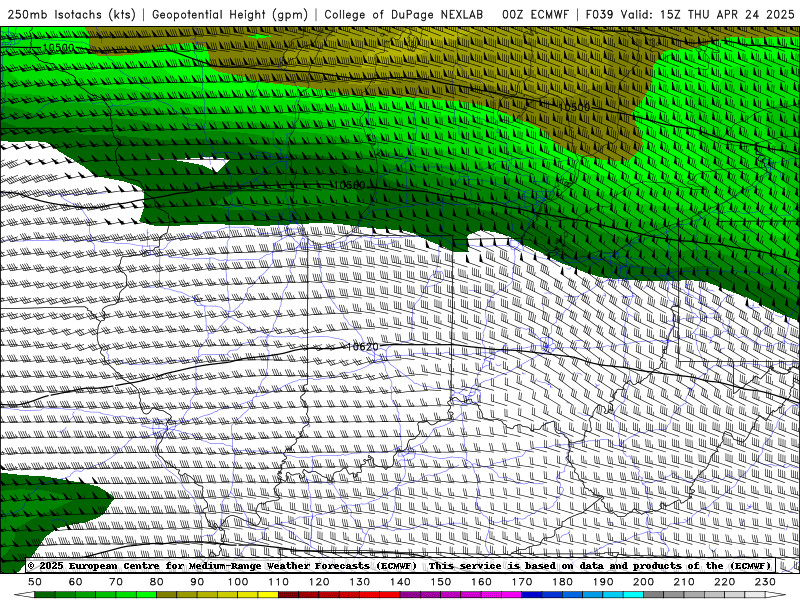Click the 190 value on the color scale
Screen dimensions: 800x600
click(603, 582)
